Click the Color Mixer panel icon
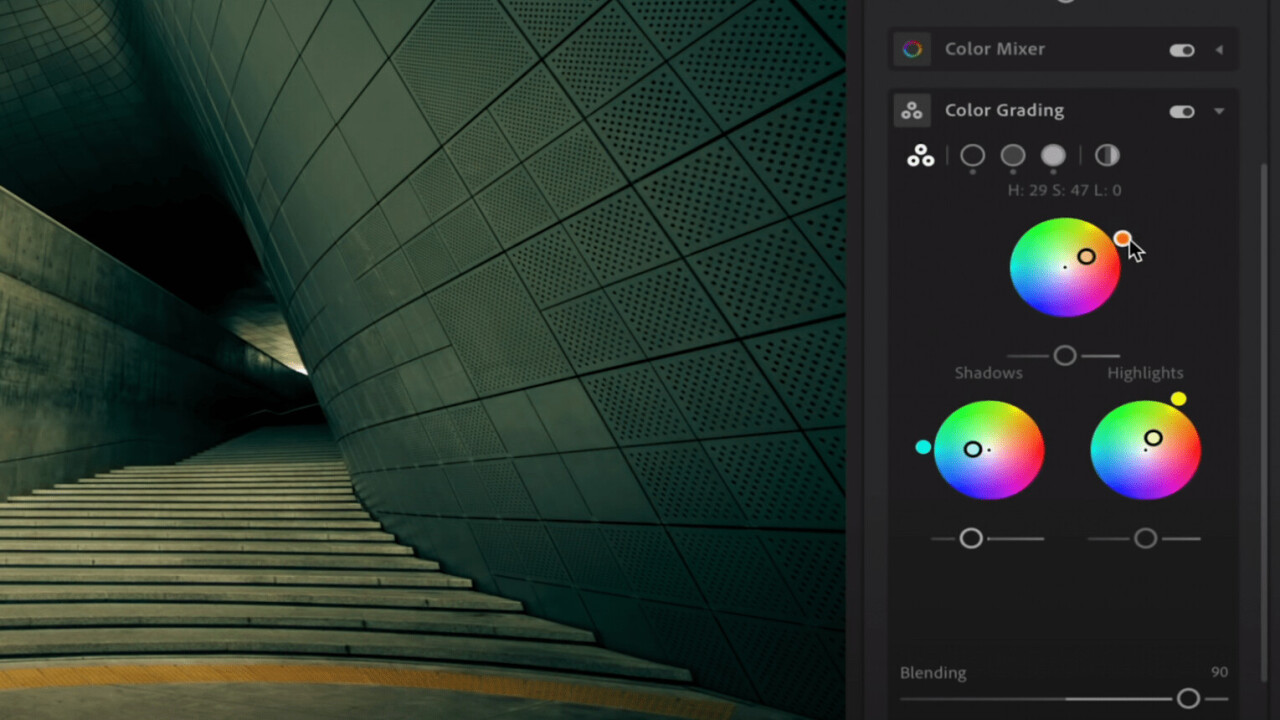This screenshot has width=1280, height=720. (911, 49)
